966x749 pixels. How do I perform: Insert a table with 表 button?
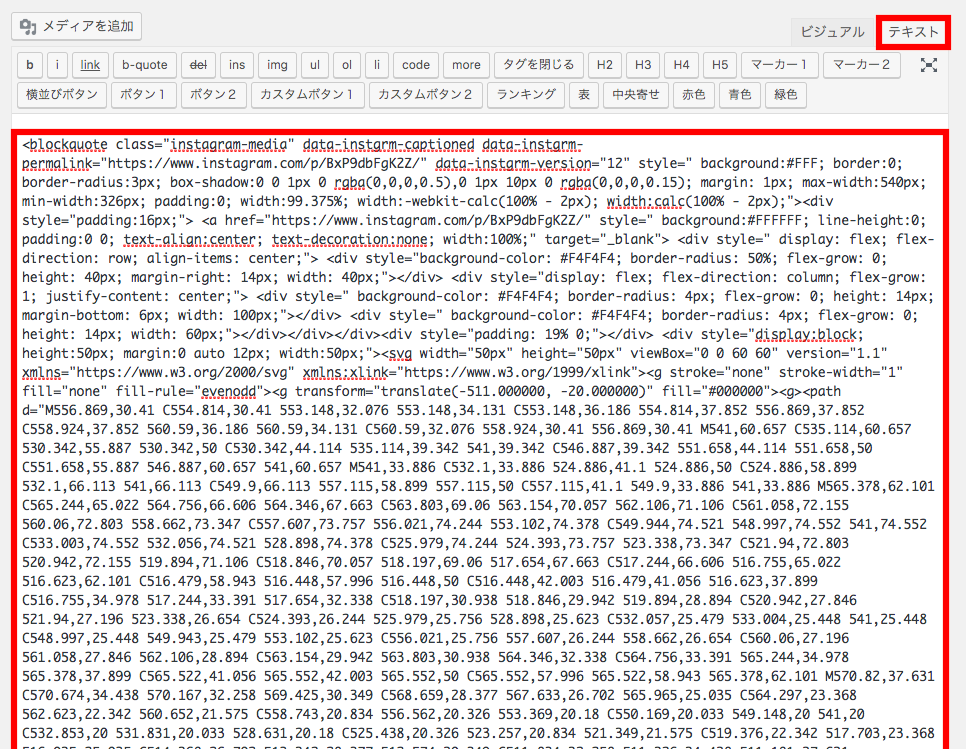pyautogui.click(x=583, y=95)
